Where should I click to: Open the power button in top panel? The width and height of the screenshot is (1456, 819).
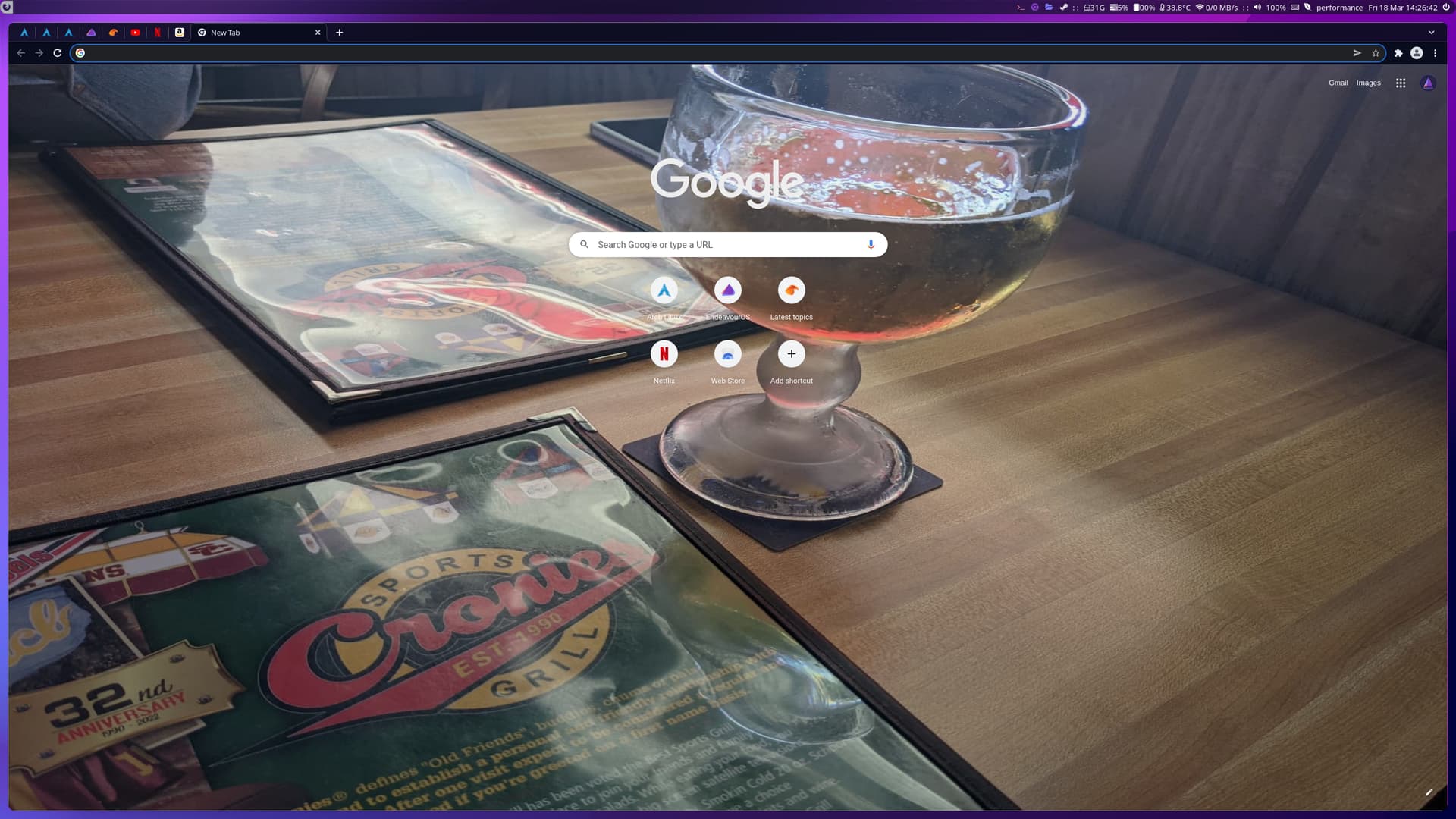(x=1446, y=8)
